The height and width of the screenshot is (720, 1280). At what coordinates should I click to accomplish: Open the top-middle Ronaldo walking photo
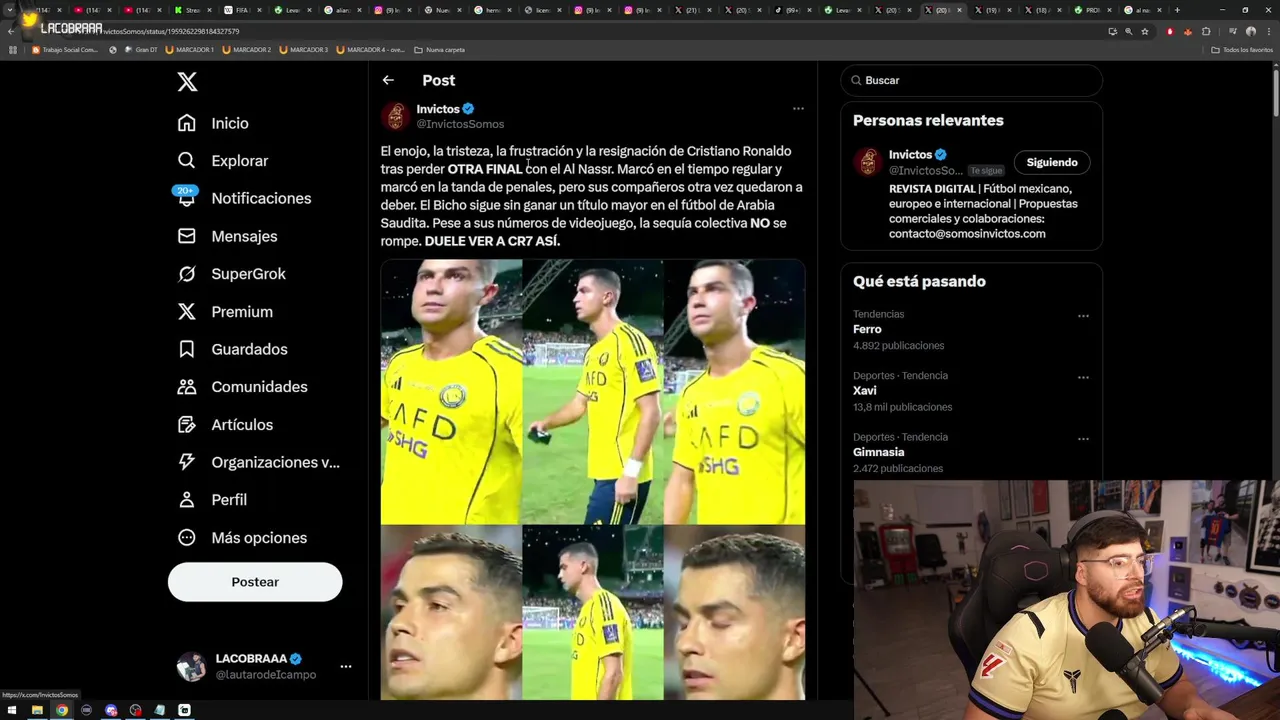coord(593,392)
